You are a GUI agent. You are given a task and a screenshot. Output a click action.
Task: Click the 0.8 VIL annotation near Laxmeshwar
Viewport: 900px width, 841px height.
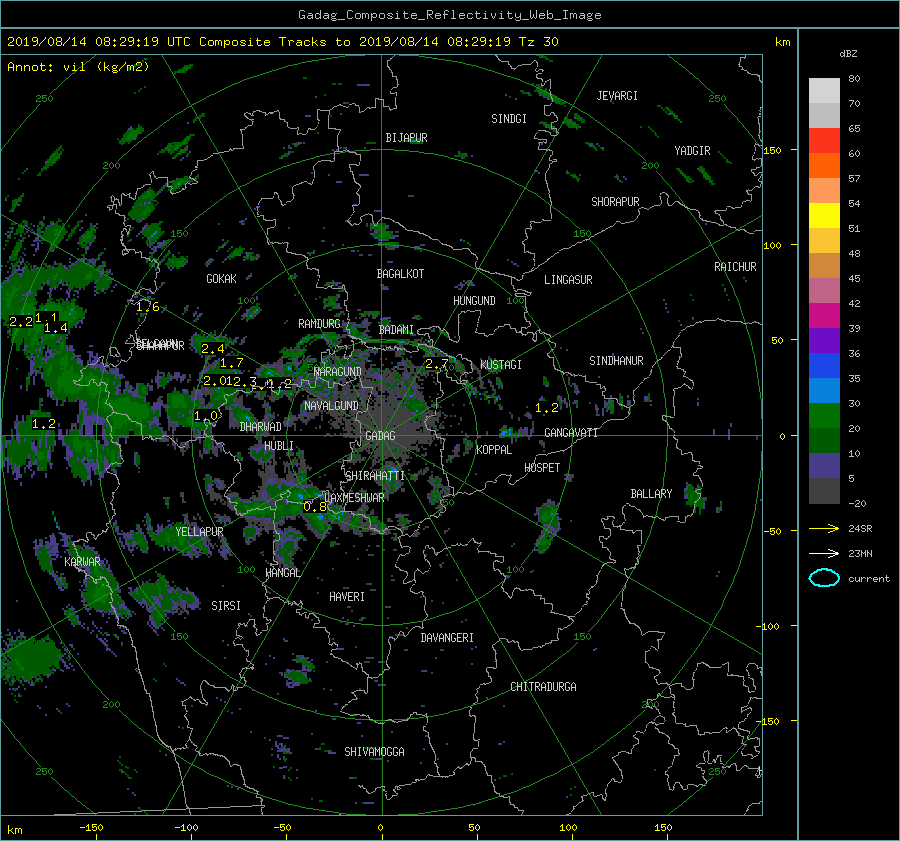(x=315, y=506)
